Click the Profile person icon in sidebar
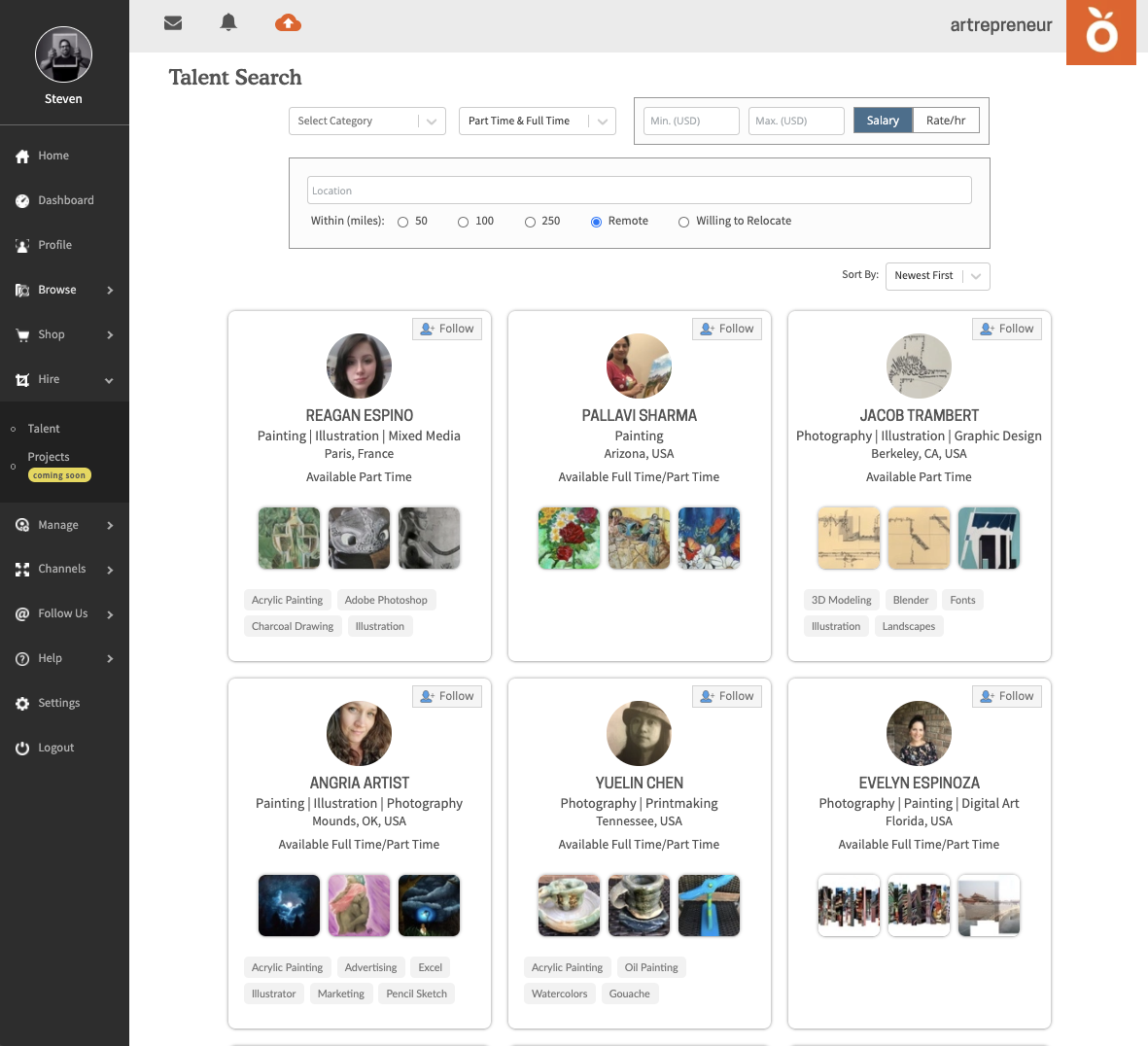Viewport: 1148px width, 1046px height. (22, 245)
